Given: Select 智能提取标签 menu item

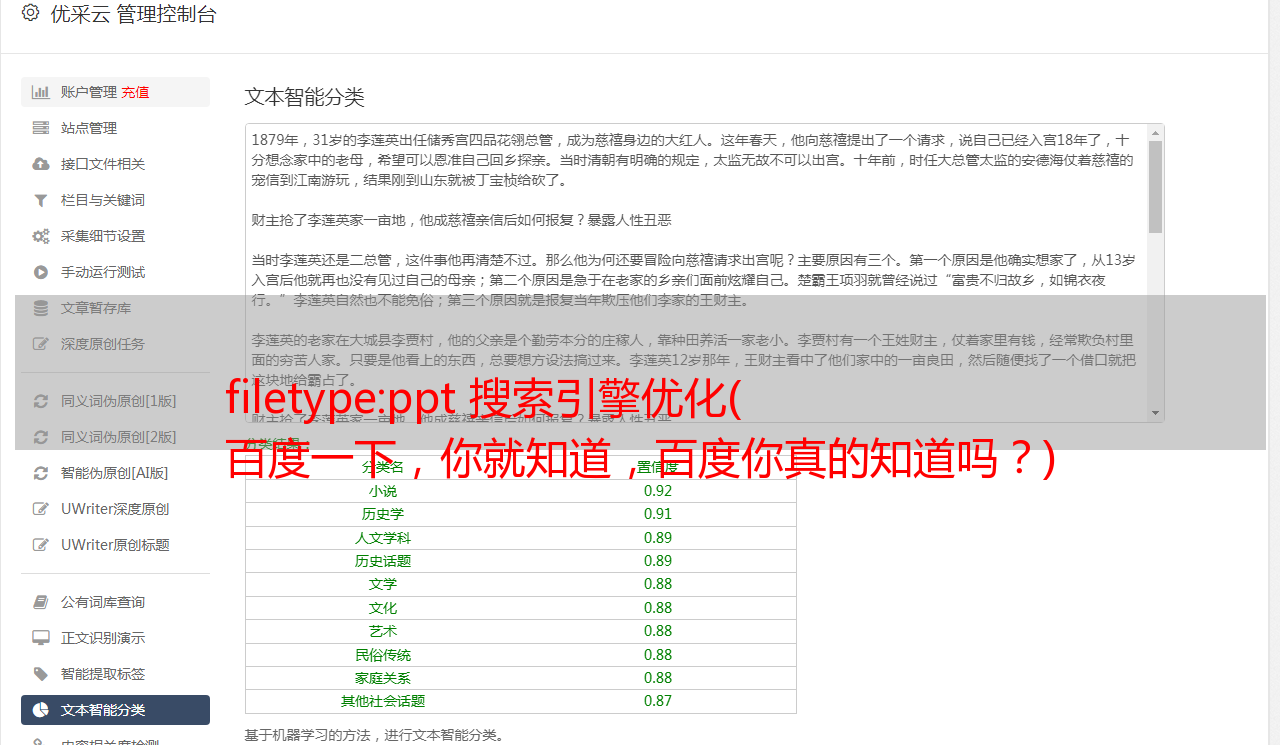Looking at the screenshot, I should click(115, 674).
